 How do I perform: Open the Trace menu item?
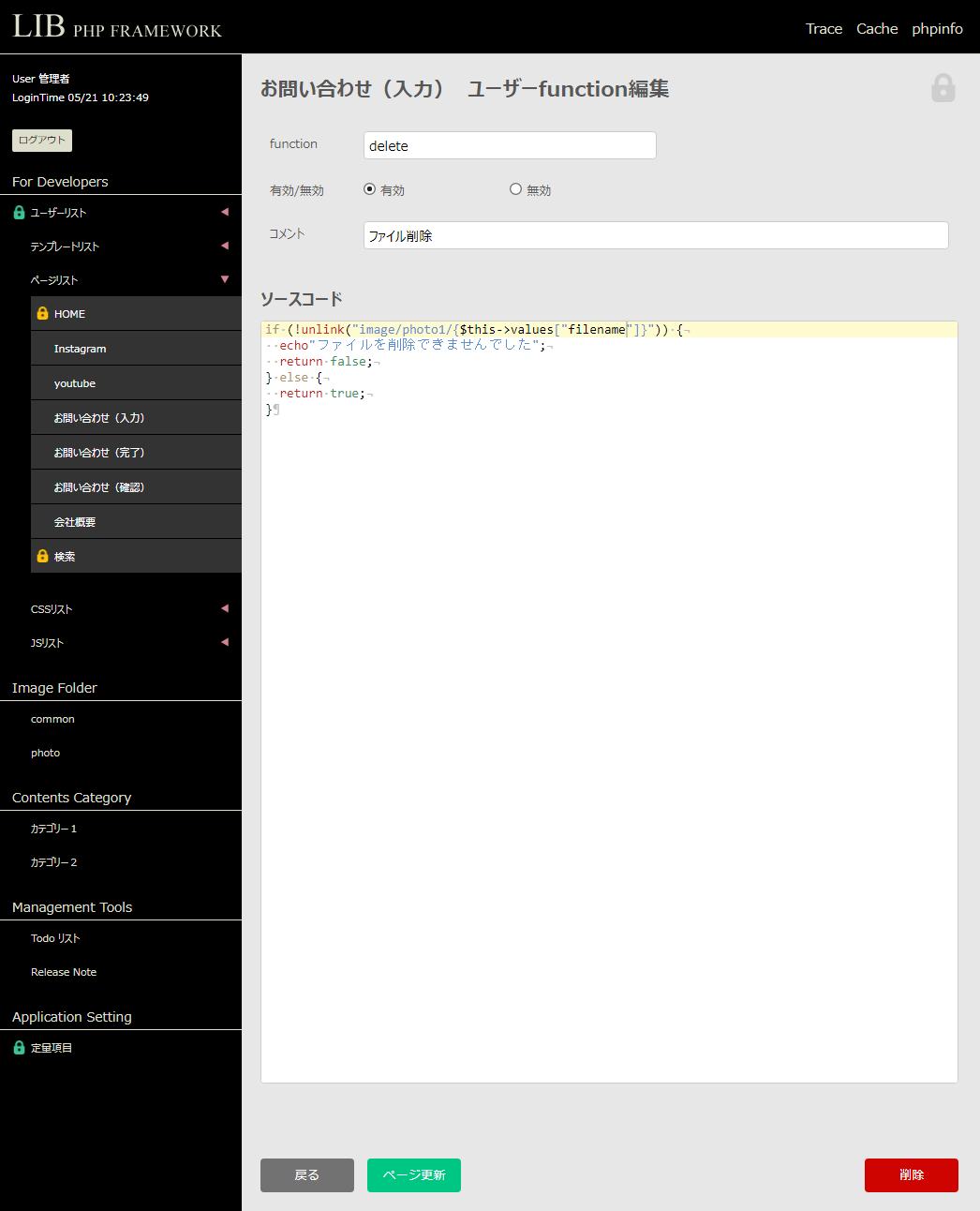click(x=824, y=29)
